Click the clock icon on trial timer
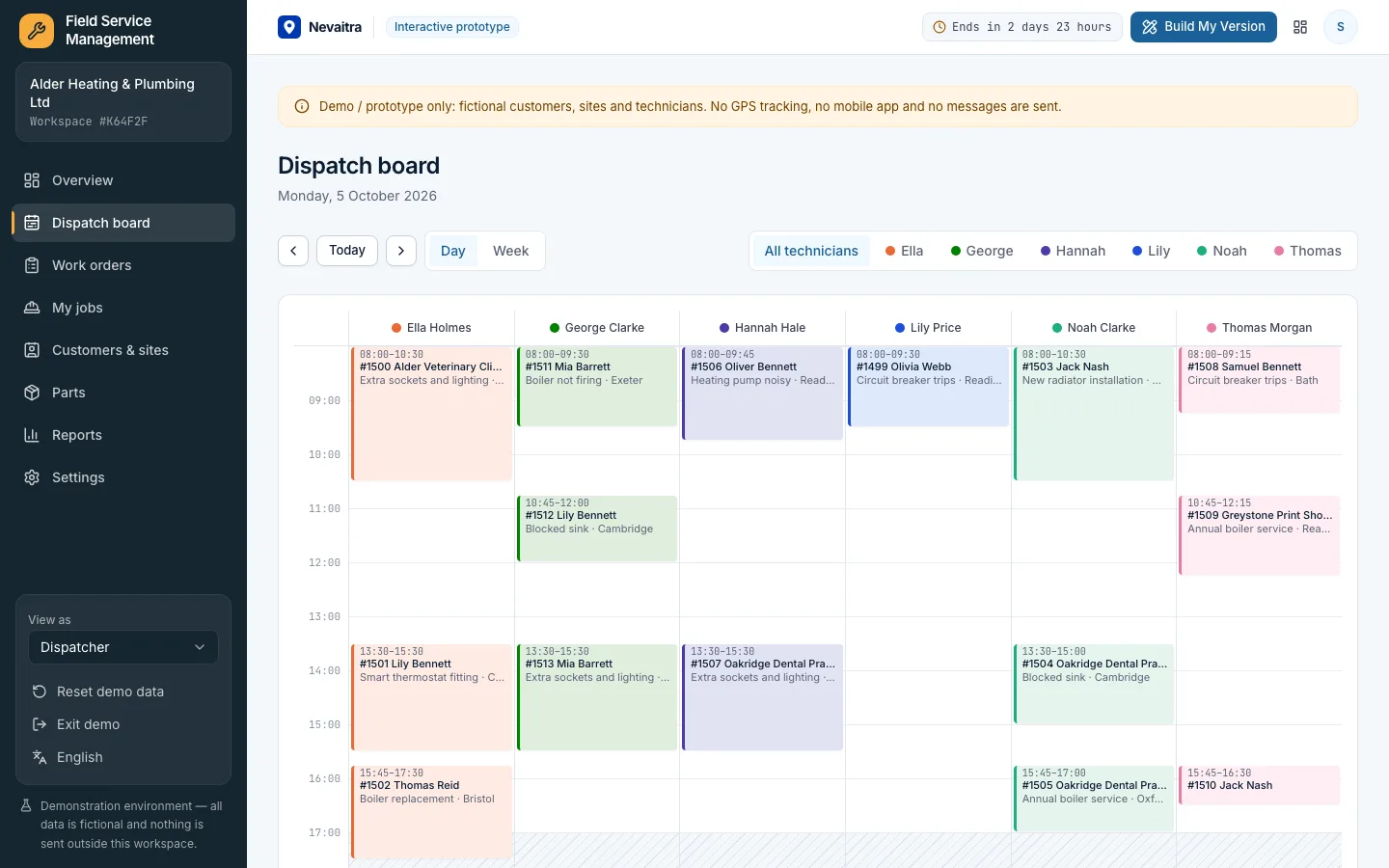Image resolution: width=1389 pixels, height=868 pixels. 940,27
